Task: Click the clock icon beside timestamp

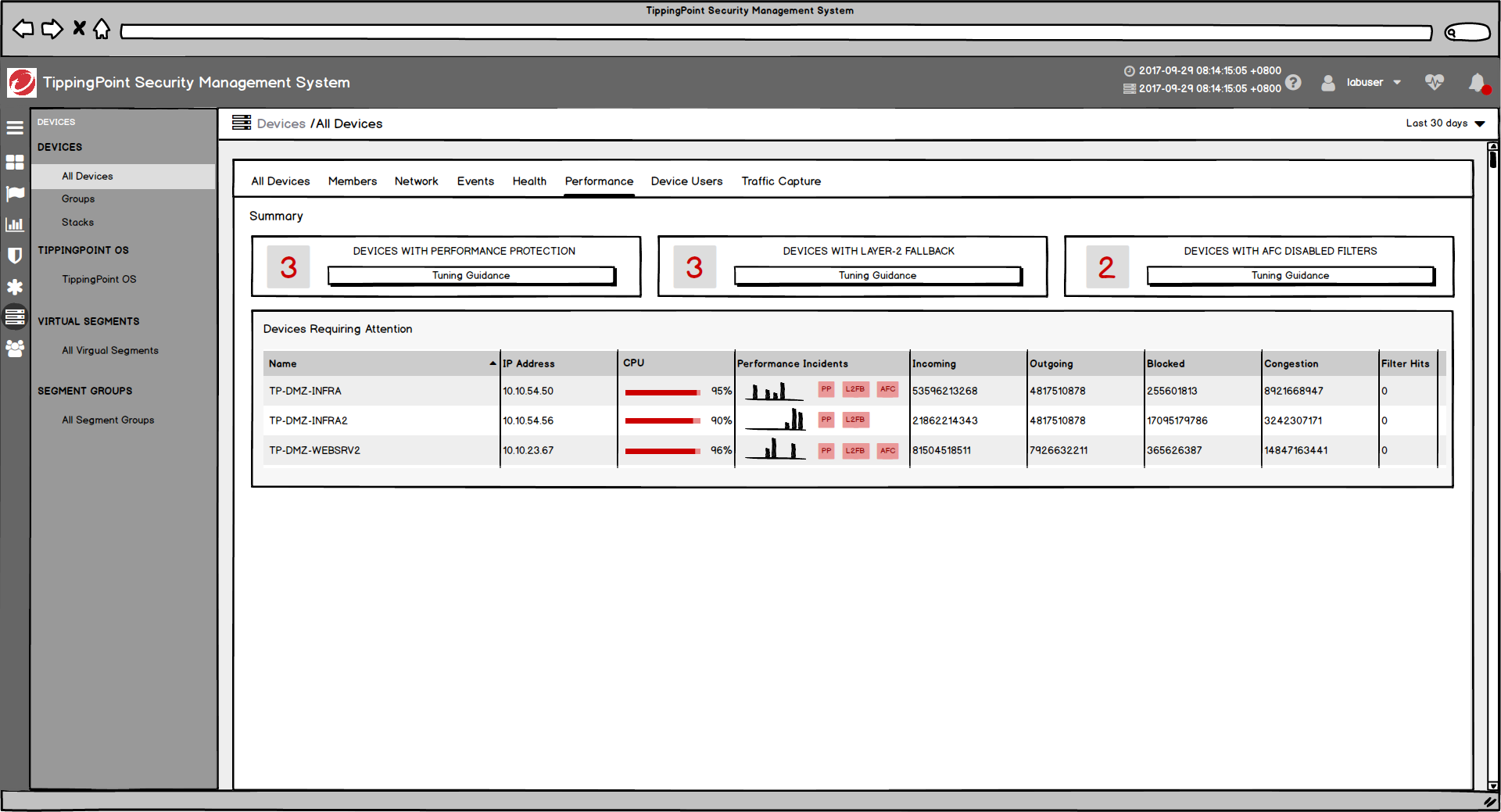Action: coord(1129,70)
